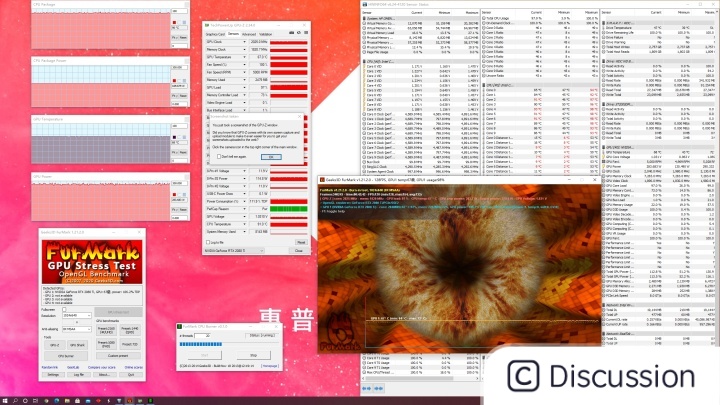Run FurMark Preset:2160 benchmark
The image size is (720, 405).
[x=106, y=330]
